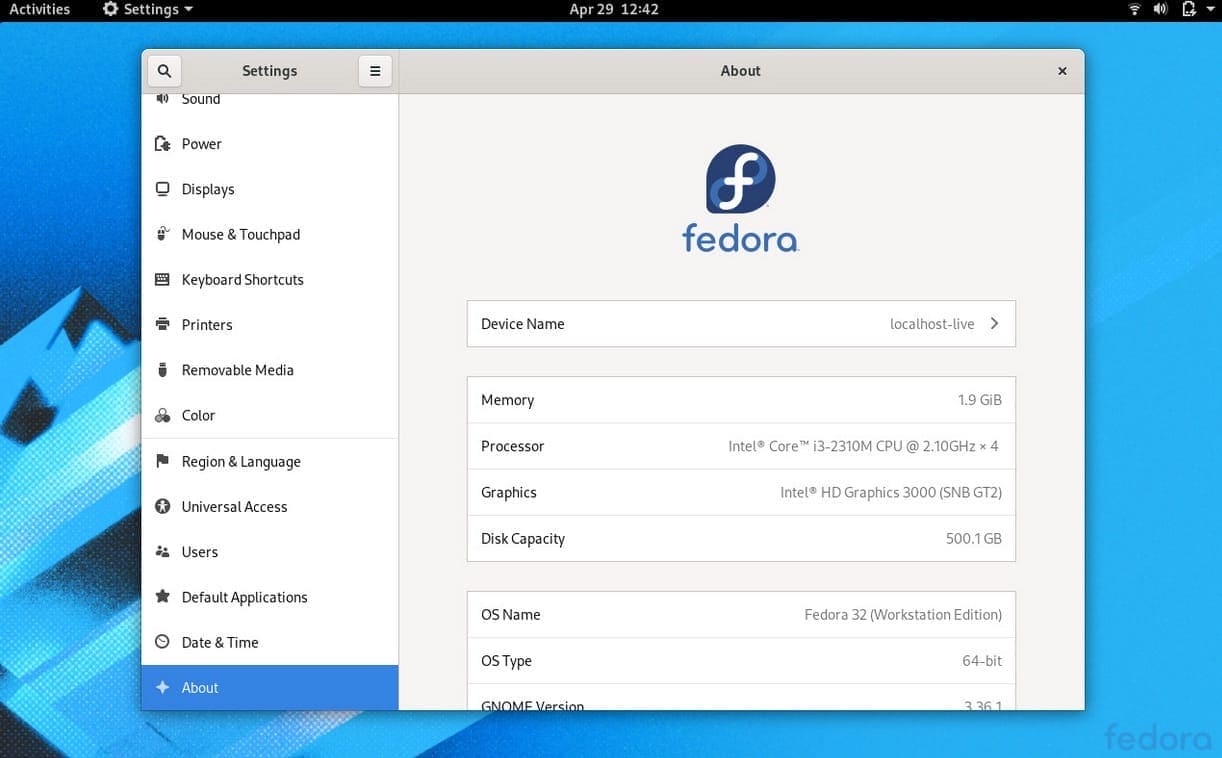Click the Color icon in sidebar
This screenshot has width=1222, height=758.
pos(162,415)
